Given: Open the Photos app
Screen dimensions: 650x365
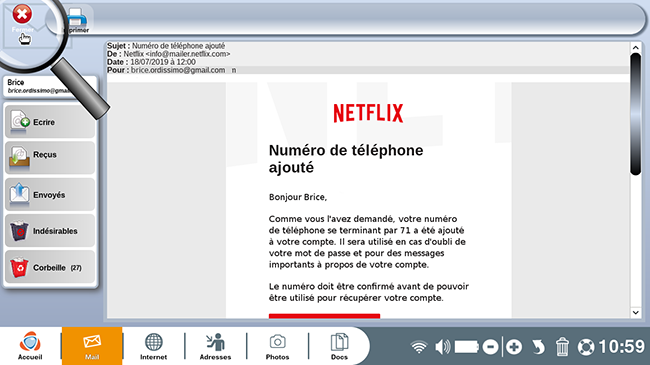Looking at the screenshot, I should [277, 346].
